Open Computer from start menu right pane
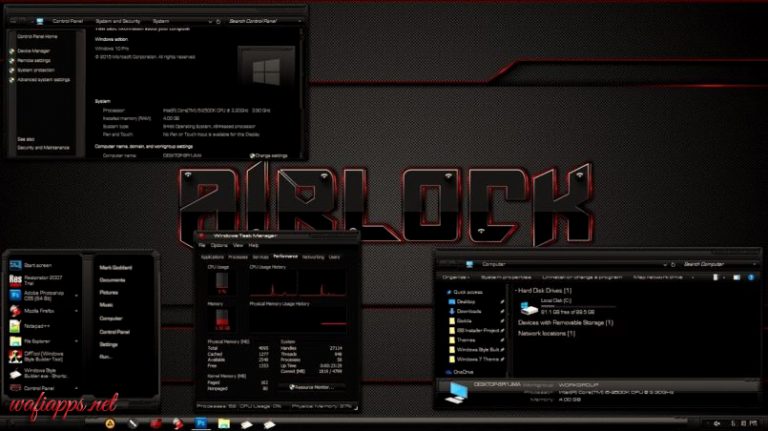Viewport: 768px width, 431px height. tap(111, 318)
